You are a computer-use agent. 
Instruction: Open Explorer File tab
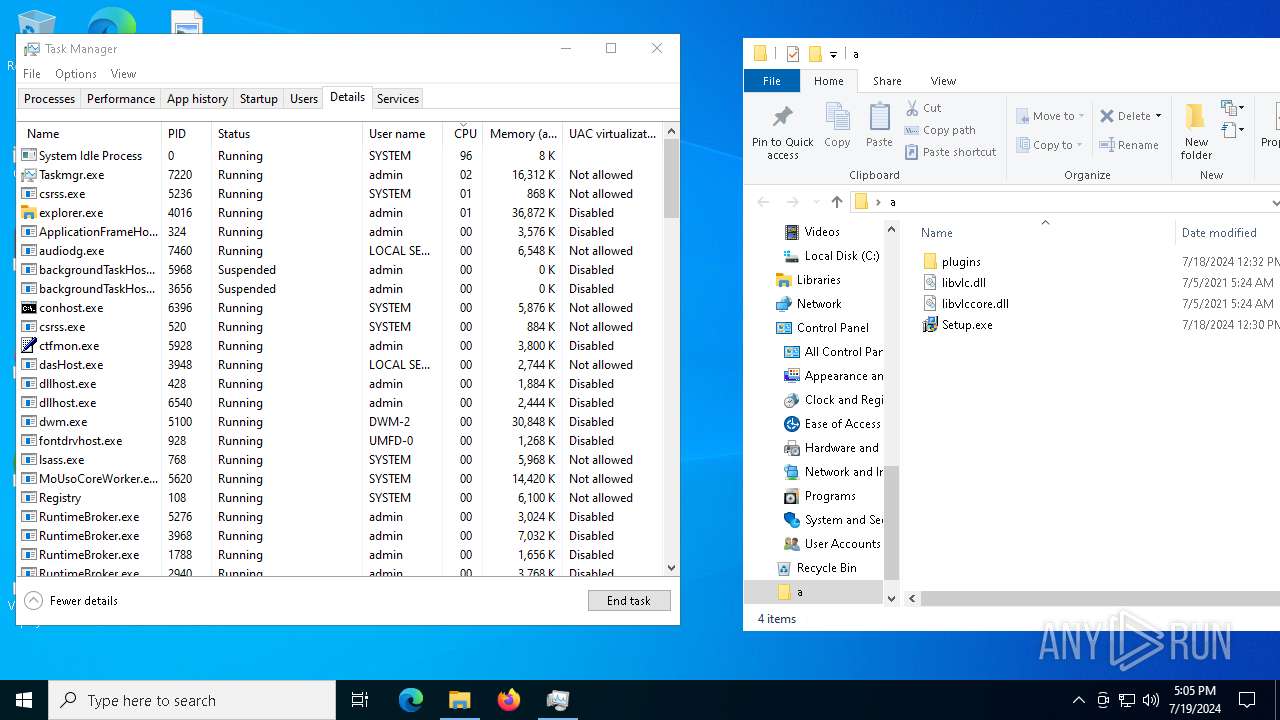(x=772, y=81)
